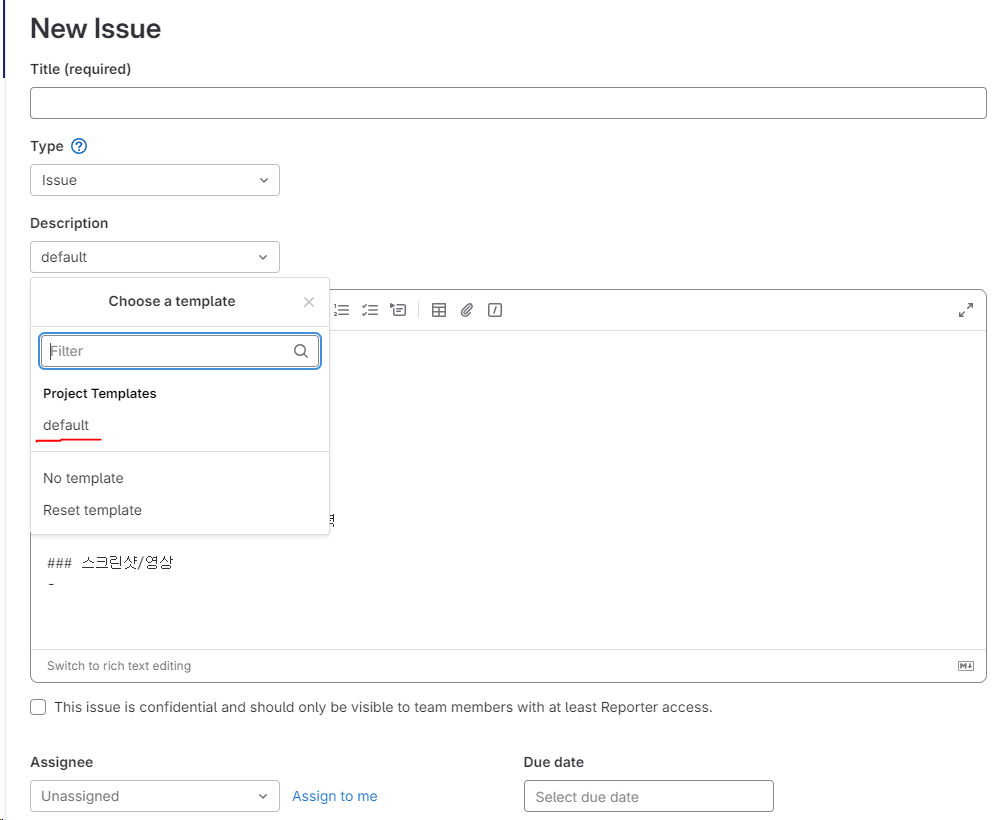Screen dimensions: 1002x820
Task: Select the default project template
Action: (x=68, y=425)
